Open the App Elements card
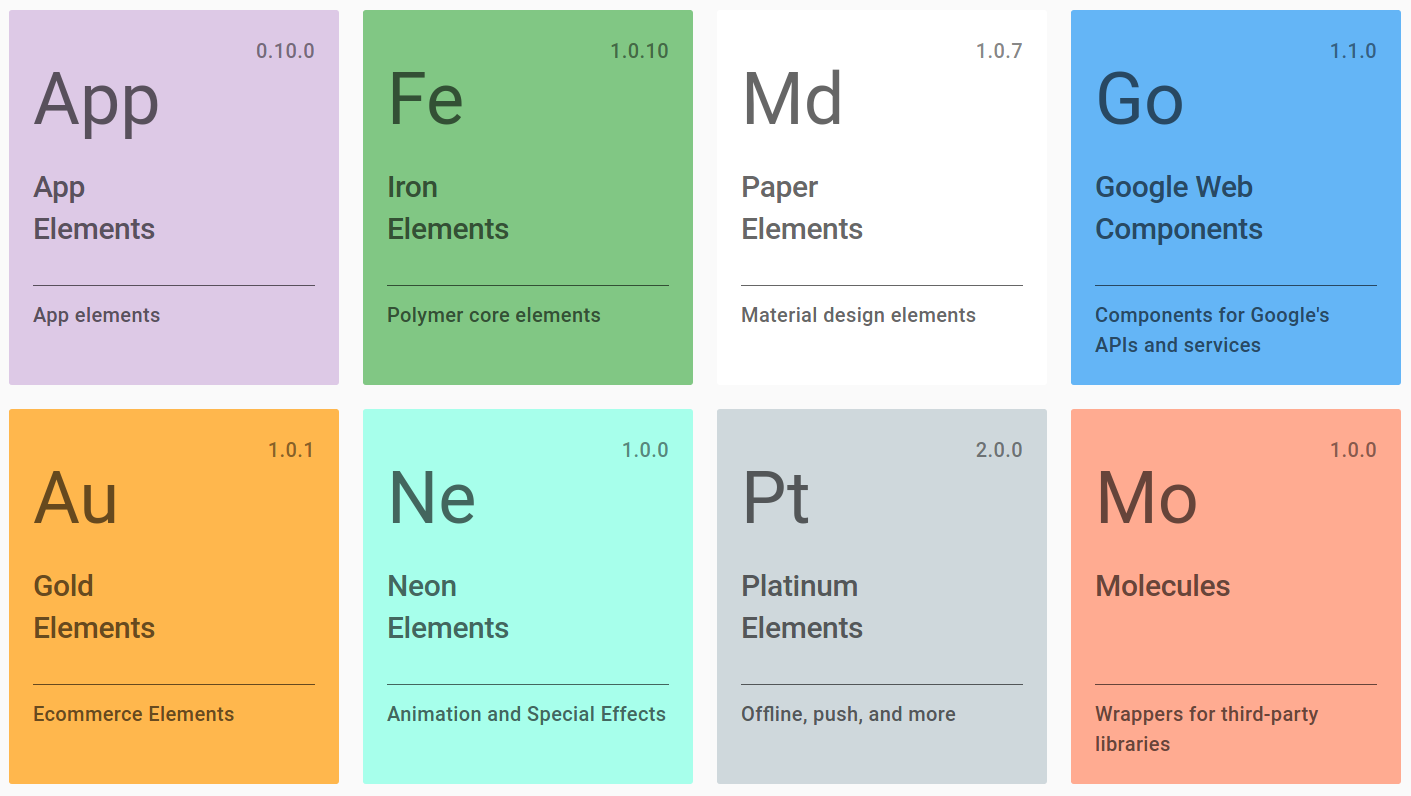This screenshot has width=1411, height=796. click(x=174, y=197)
